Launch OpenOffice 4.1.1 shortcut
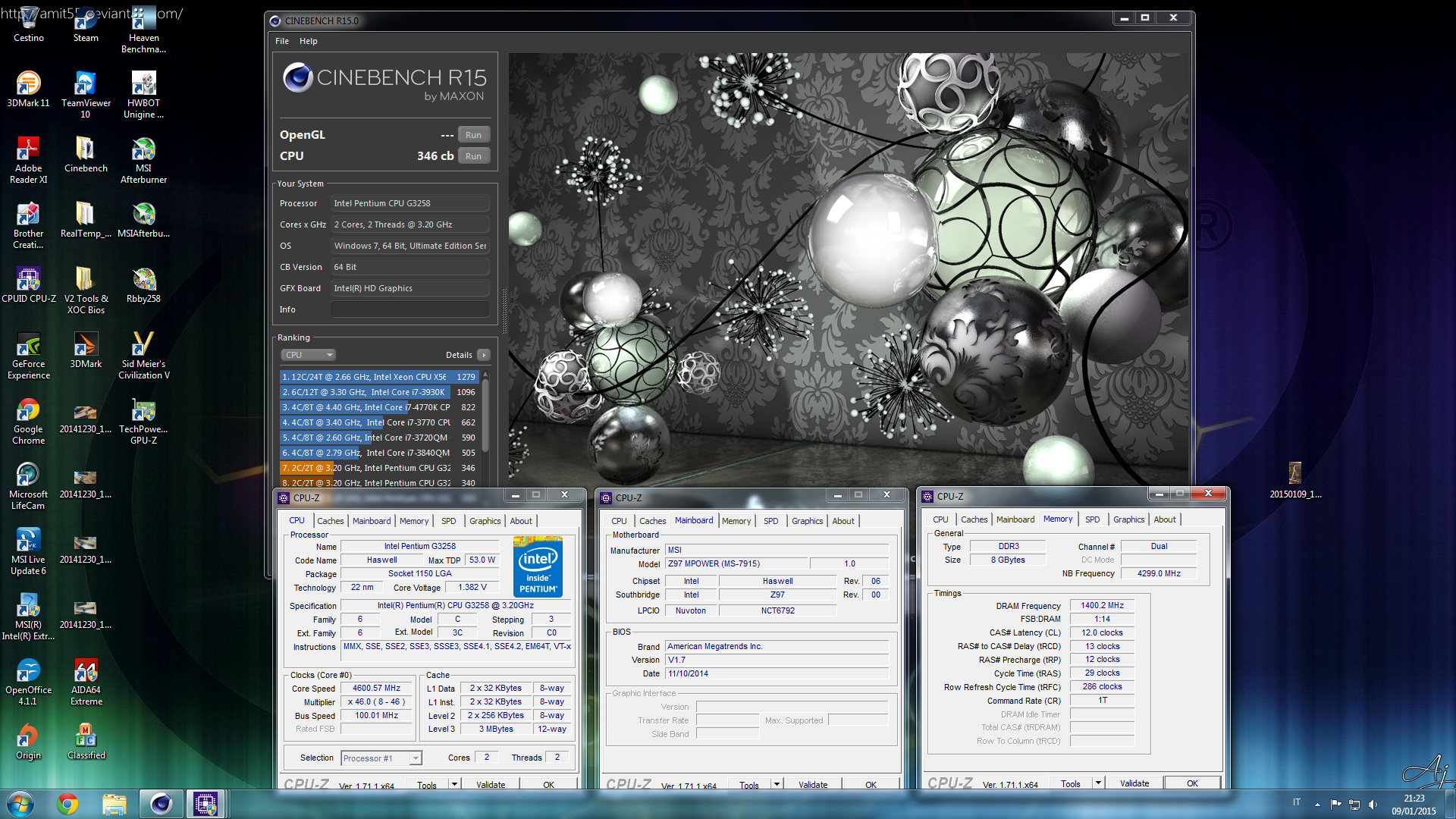The height and width of the screenshot is (819, 1456). [28, 681]
